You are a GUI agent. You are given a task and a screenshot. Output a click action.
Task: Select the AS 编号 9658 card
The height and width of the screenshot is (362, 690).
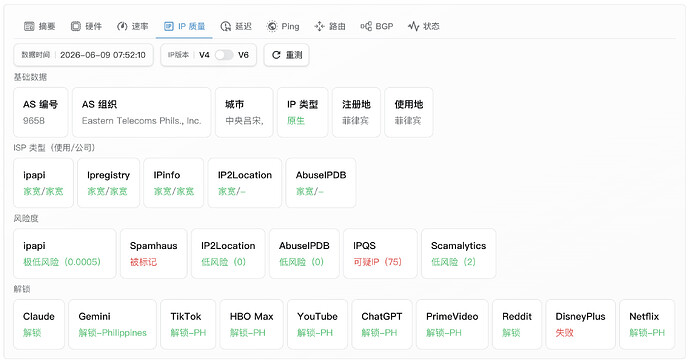coord(40,112)
